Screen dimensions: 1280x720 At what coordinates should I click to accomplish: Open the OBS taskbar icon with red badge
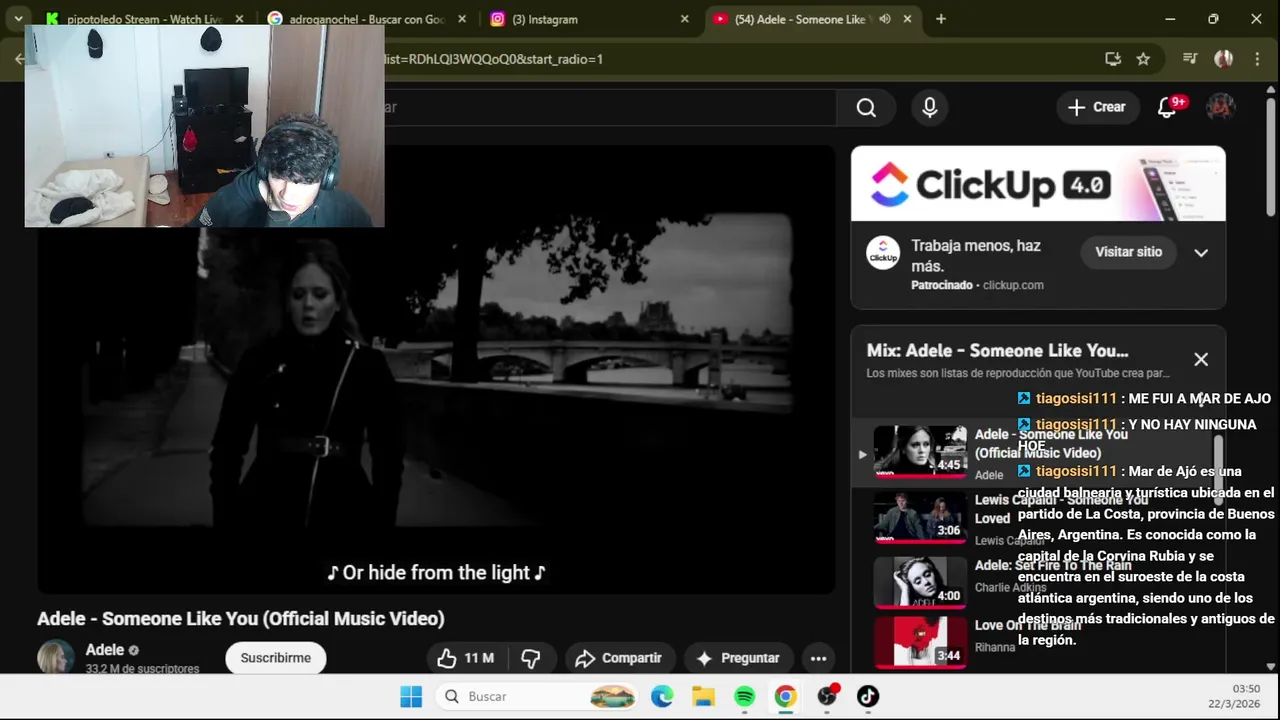coord(827,697)
